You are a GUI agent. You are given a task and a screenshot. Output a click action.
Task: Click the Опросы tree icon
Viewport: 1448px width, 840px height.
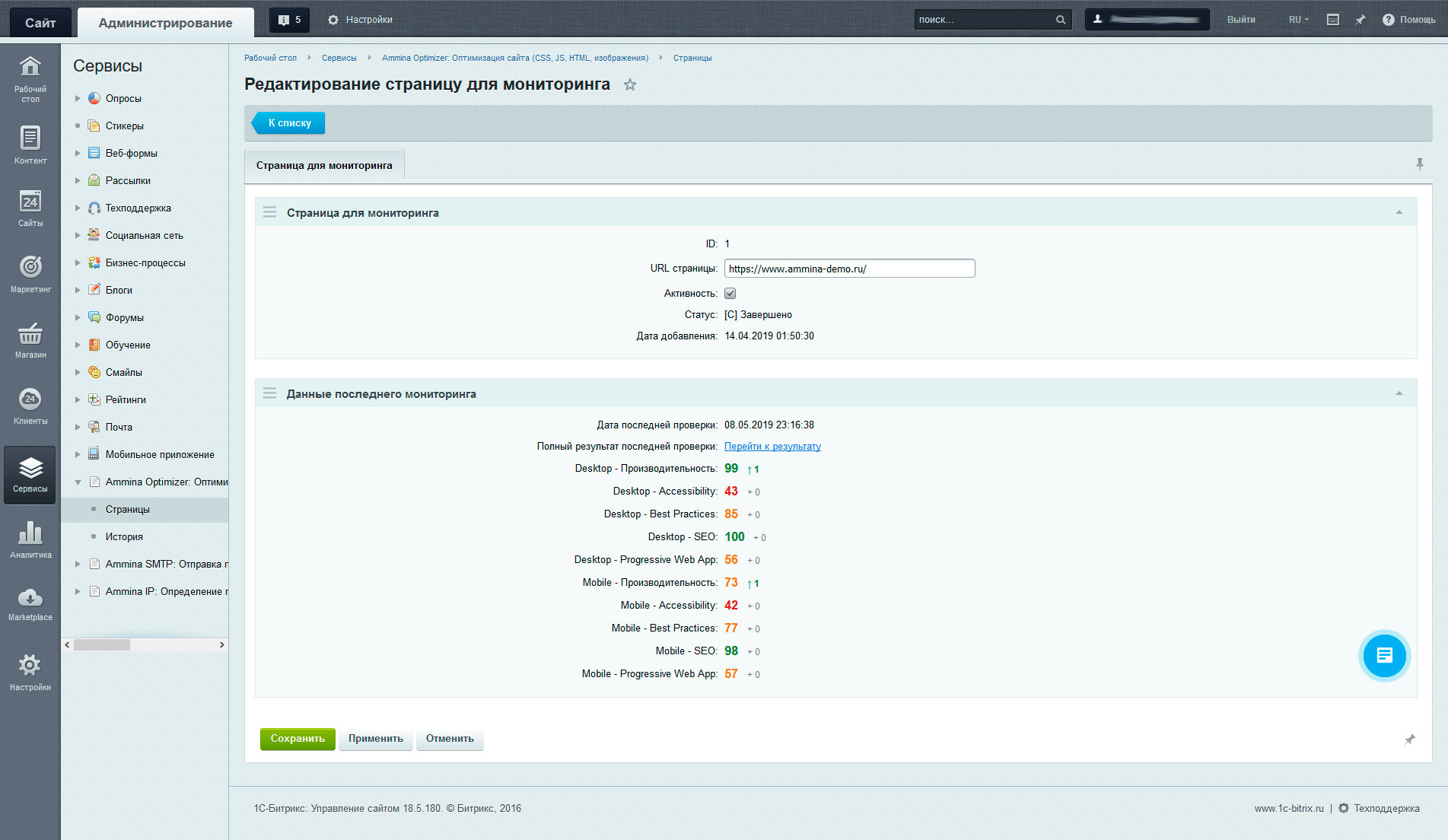[94, 98]
